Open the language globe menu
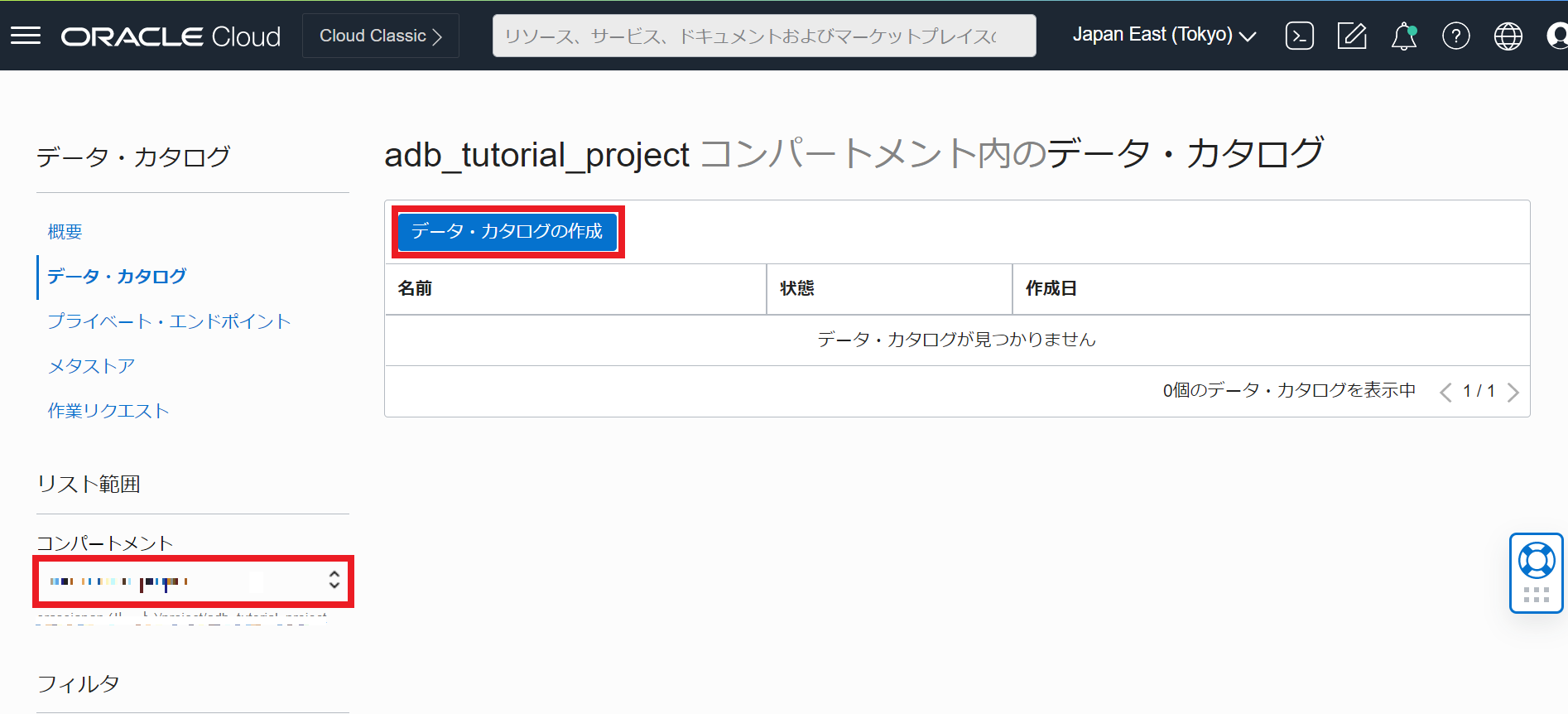This screenshot has height=714, width=1568. [1508, 36]
